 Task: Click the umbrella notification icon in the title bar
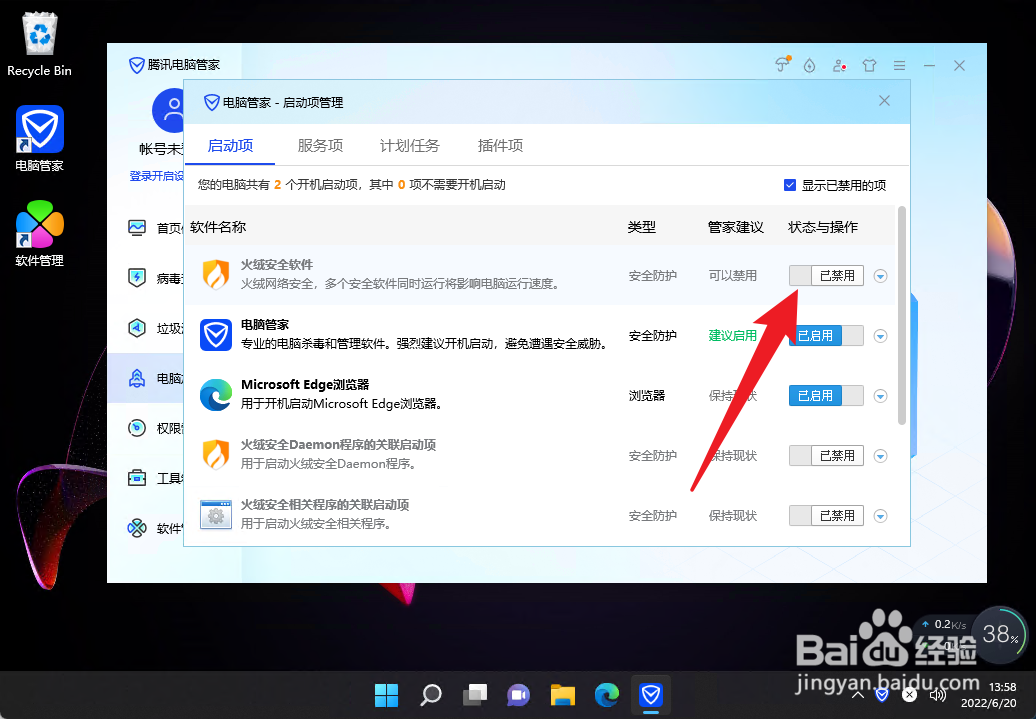[782, 65]
